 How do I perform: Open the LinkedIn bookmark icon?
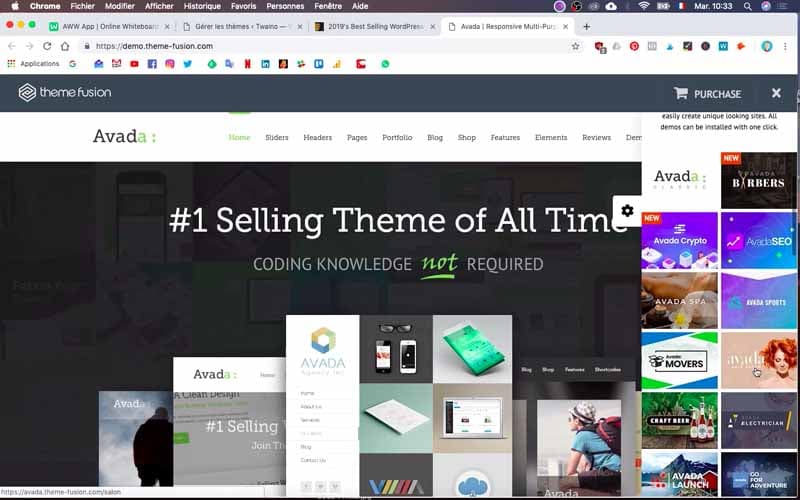(265, 64)
